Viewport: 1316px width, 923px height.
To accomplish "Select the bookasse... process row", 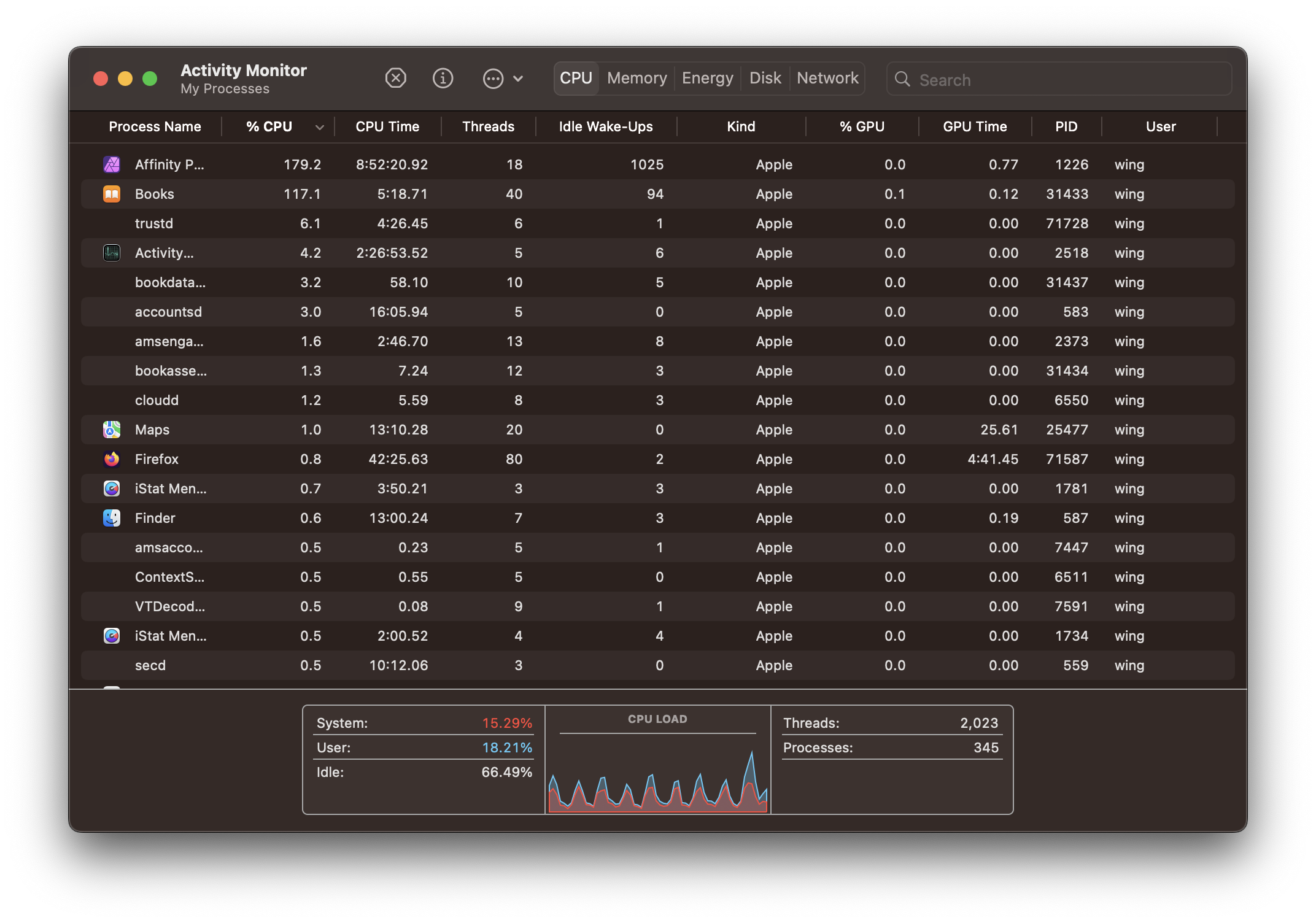I will 658,371.
